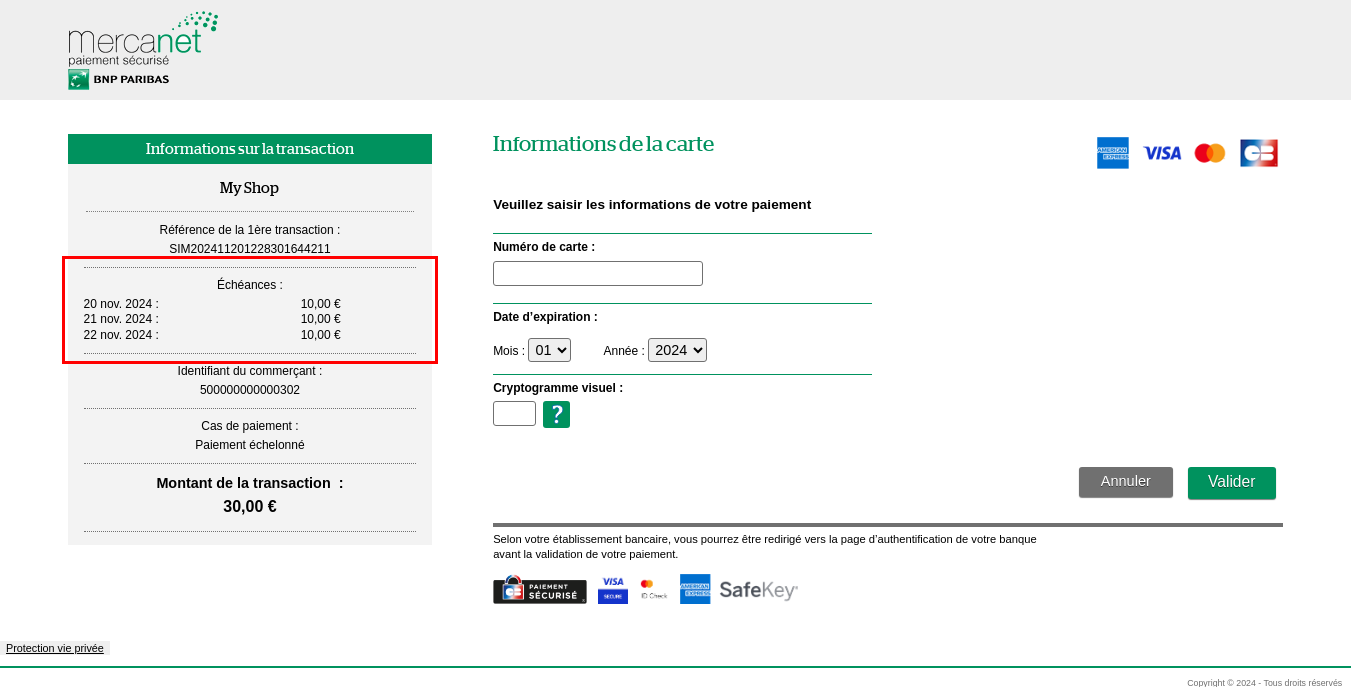Open the expiration year dropdown
Image resolution: width=1351 pixels, height=687 pixels.
tap(677, 349)
